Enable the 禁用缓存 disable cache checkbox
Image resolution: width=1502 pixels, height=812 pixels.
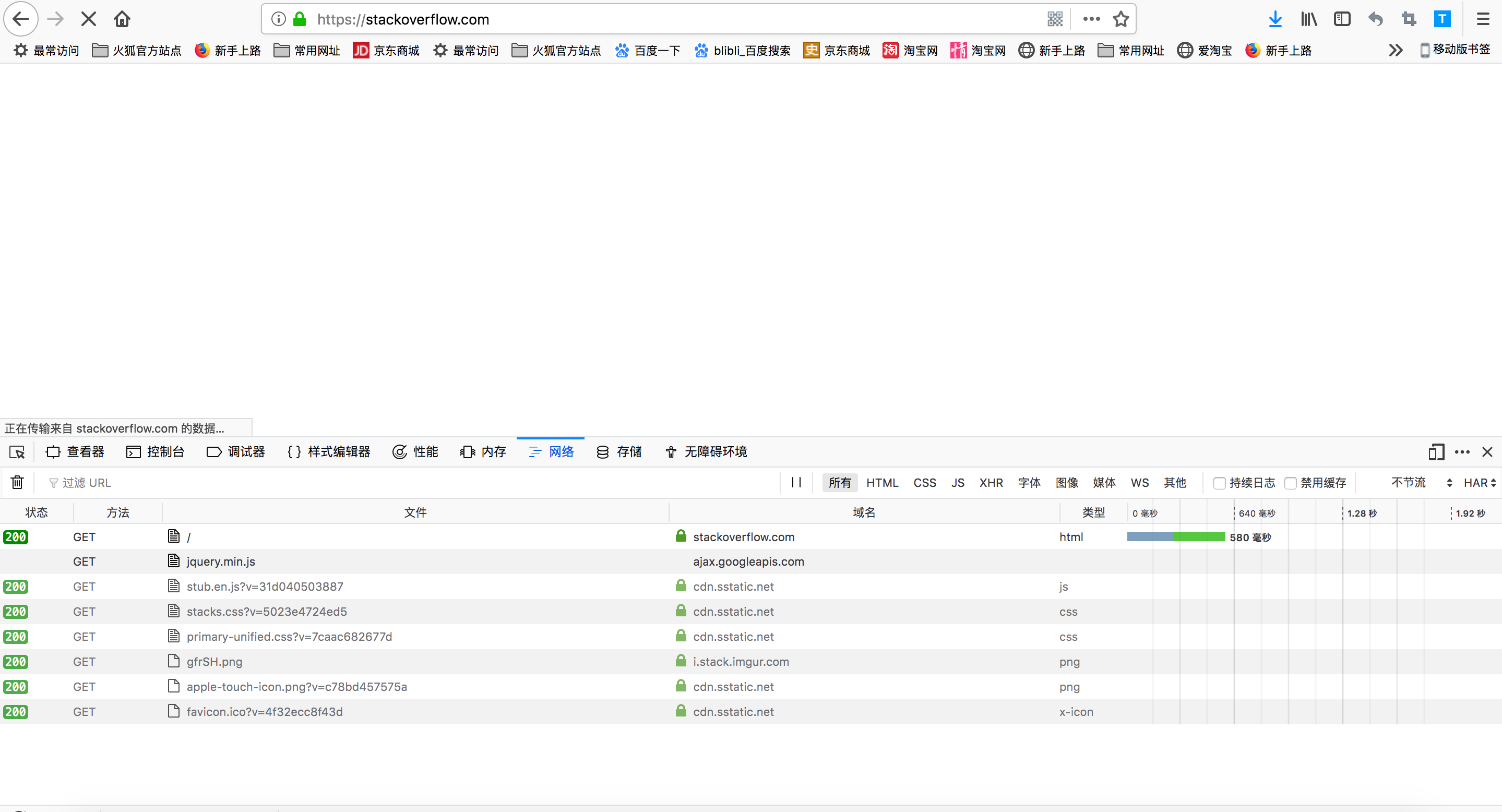click(x=1290, y=483)
